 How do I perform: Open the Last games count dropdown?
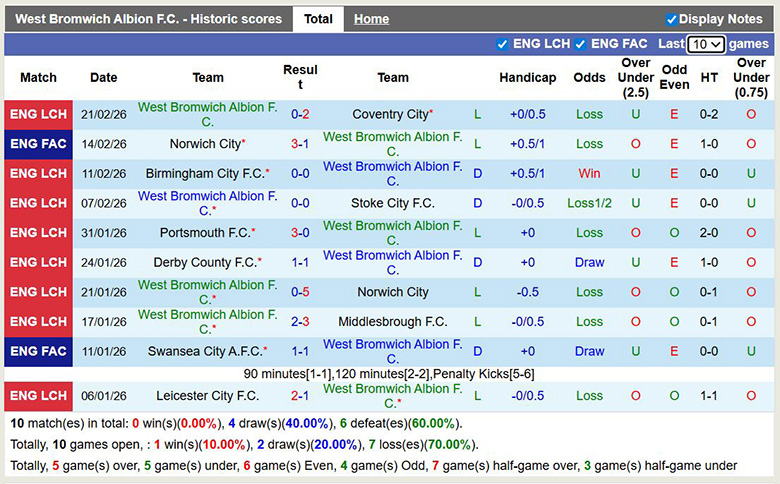706,45
